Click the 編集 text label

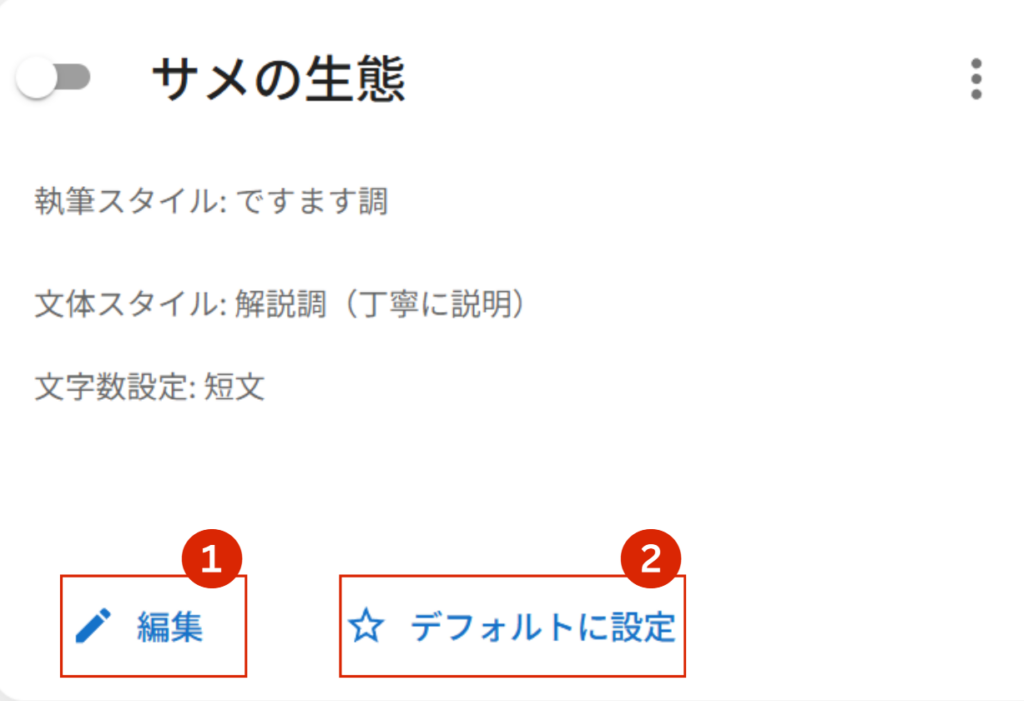170,627
